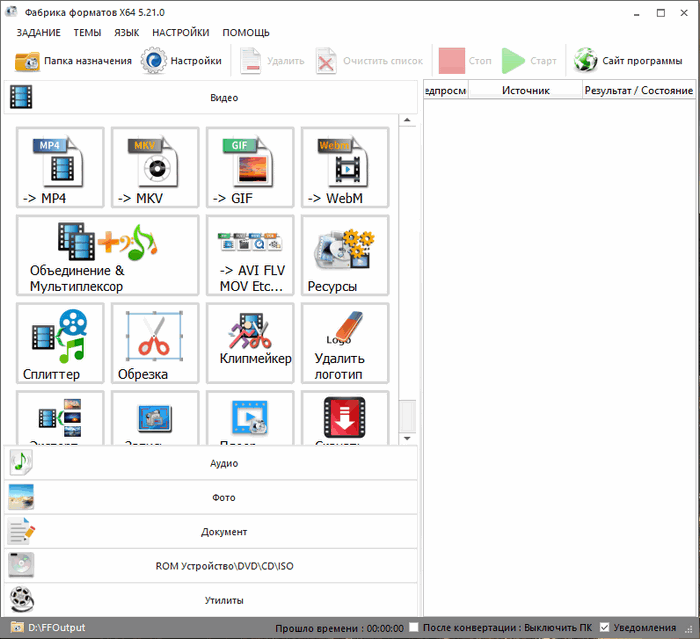Viewport: 700px width, 639px height.
Task: Click the Источник column header
Action: [x=525, y=90]
